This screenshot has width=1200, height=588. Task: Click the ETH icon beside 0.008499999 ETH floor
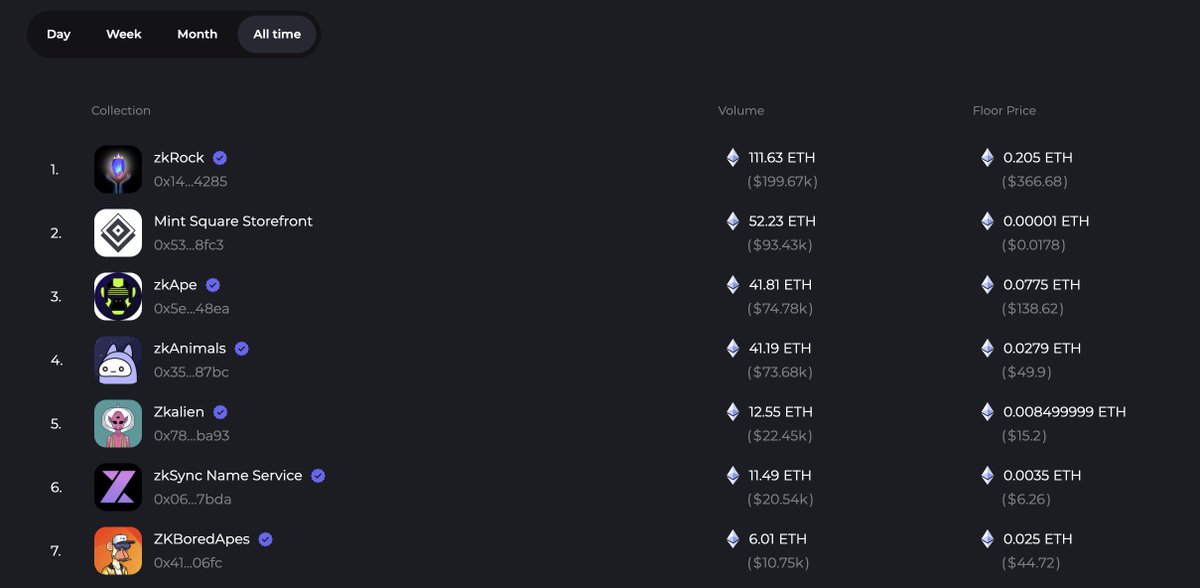[988, 411]
